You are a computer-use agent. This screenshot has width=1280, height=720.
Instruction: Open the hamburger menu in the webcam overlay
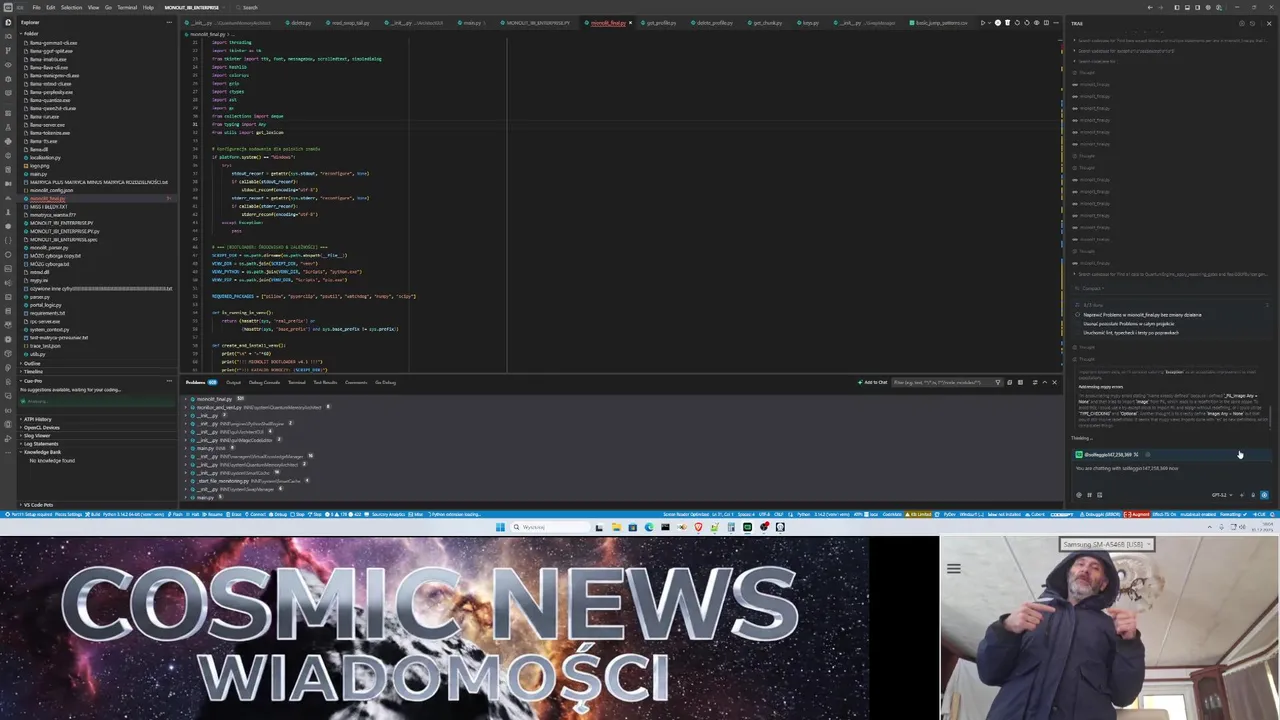point(953,569)
